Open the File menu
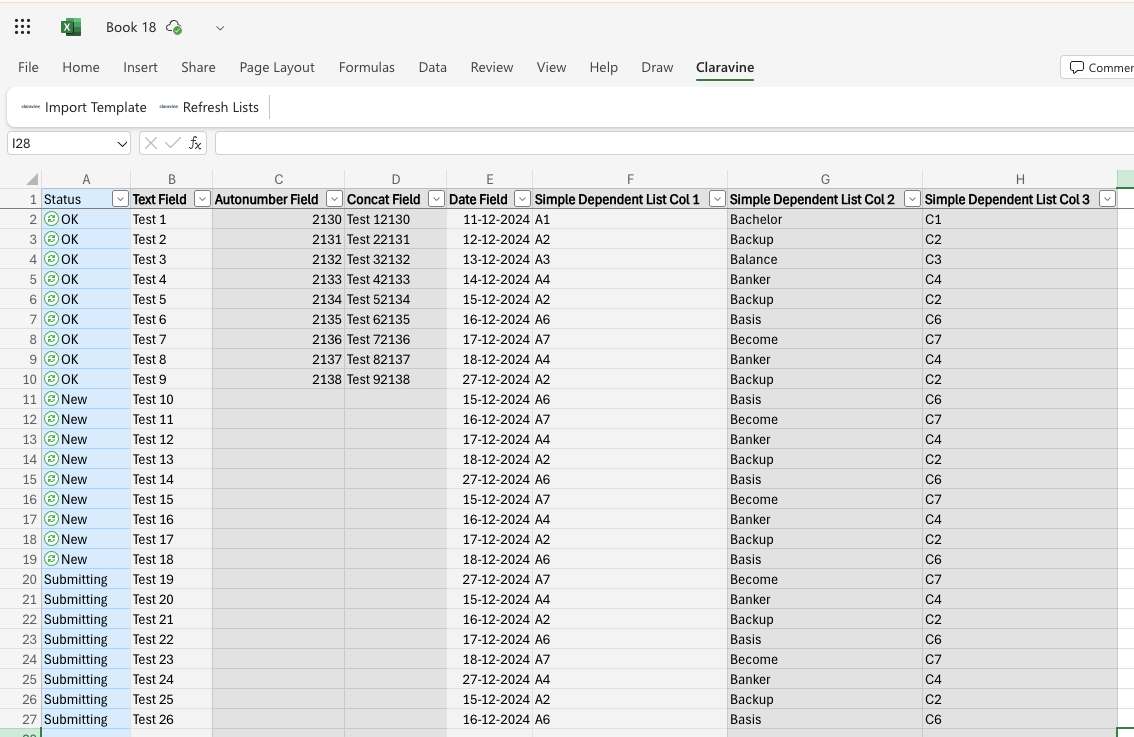The image size is (1134, 737). pos(28,67)
